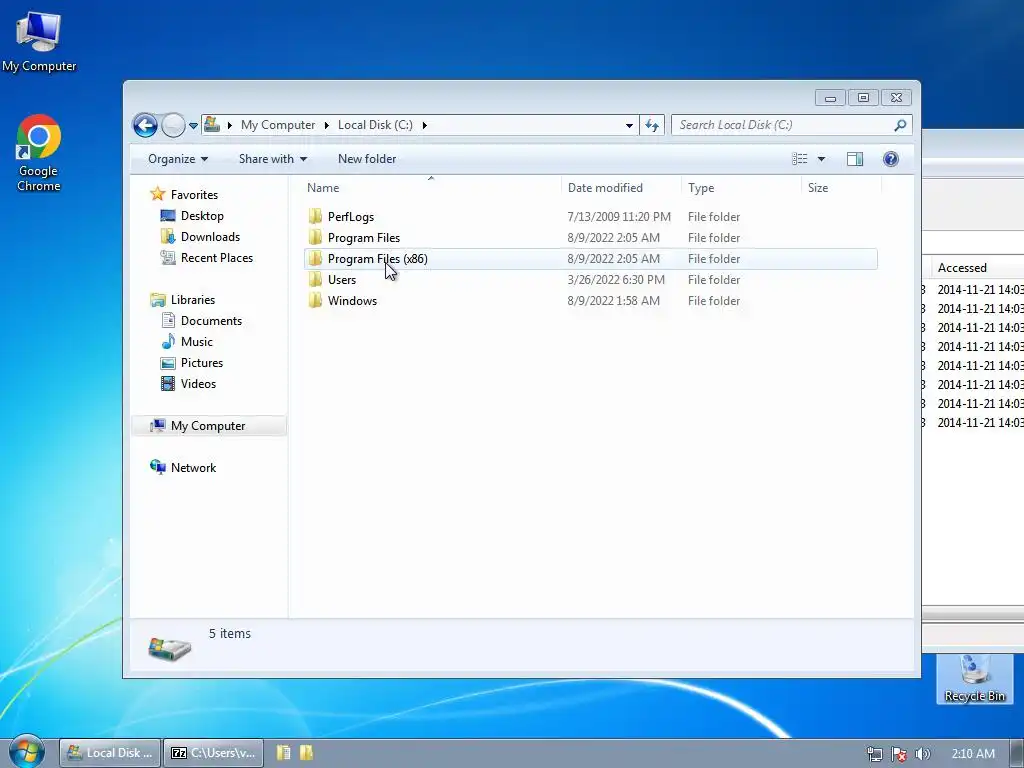
Task: Open the network tray icon
Action: (x=874, y=754)
